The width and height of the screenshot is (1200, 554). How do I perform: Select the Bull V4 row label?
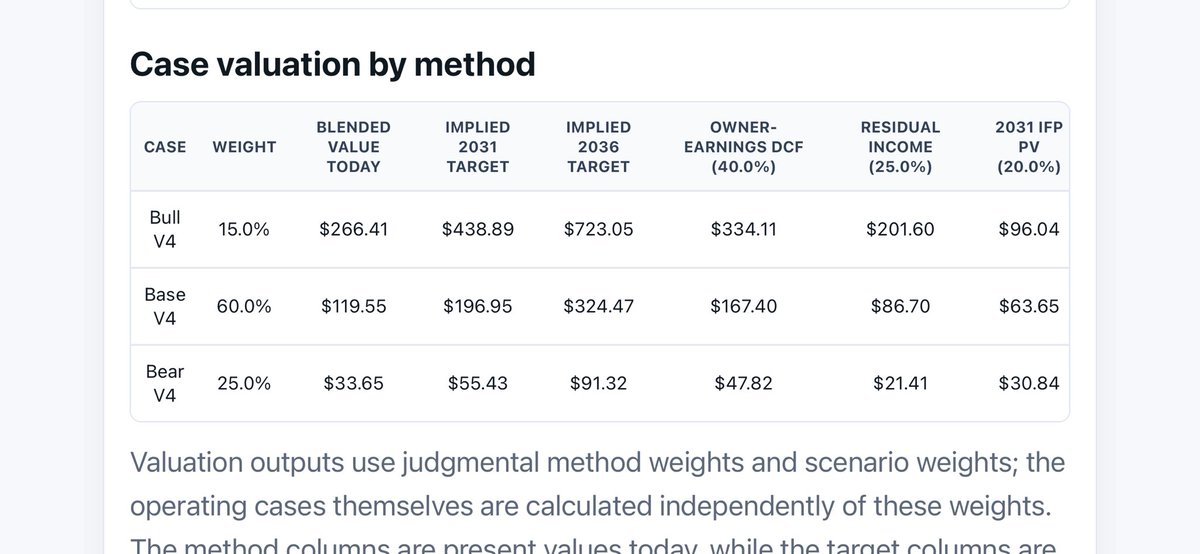(x=165, y=229)
